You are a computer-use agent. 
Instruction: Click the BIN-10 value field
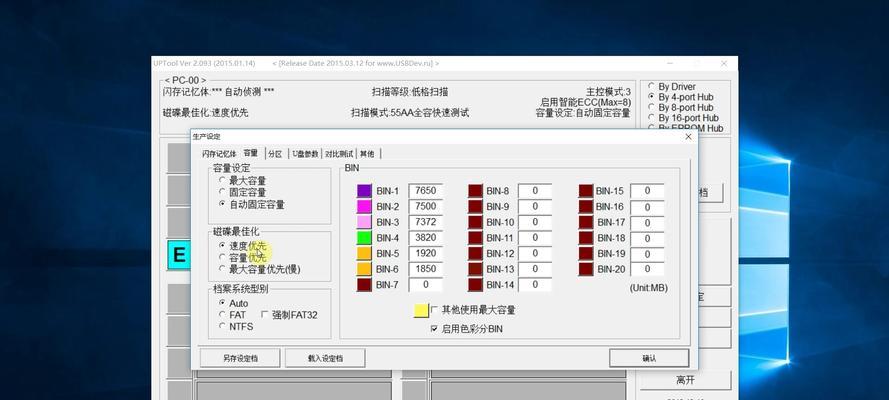tap(535, 222)
